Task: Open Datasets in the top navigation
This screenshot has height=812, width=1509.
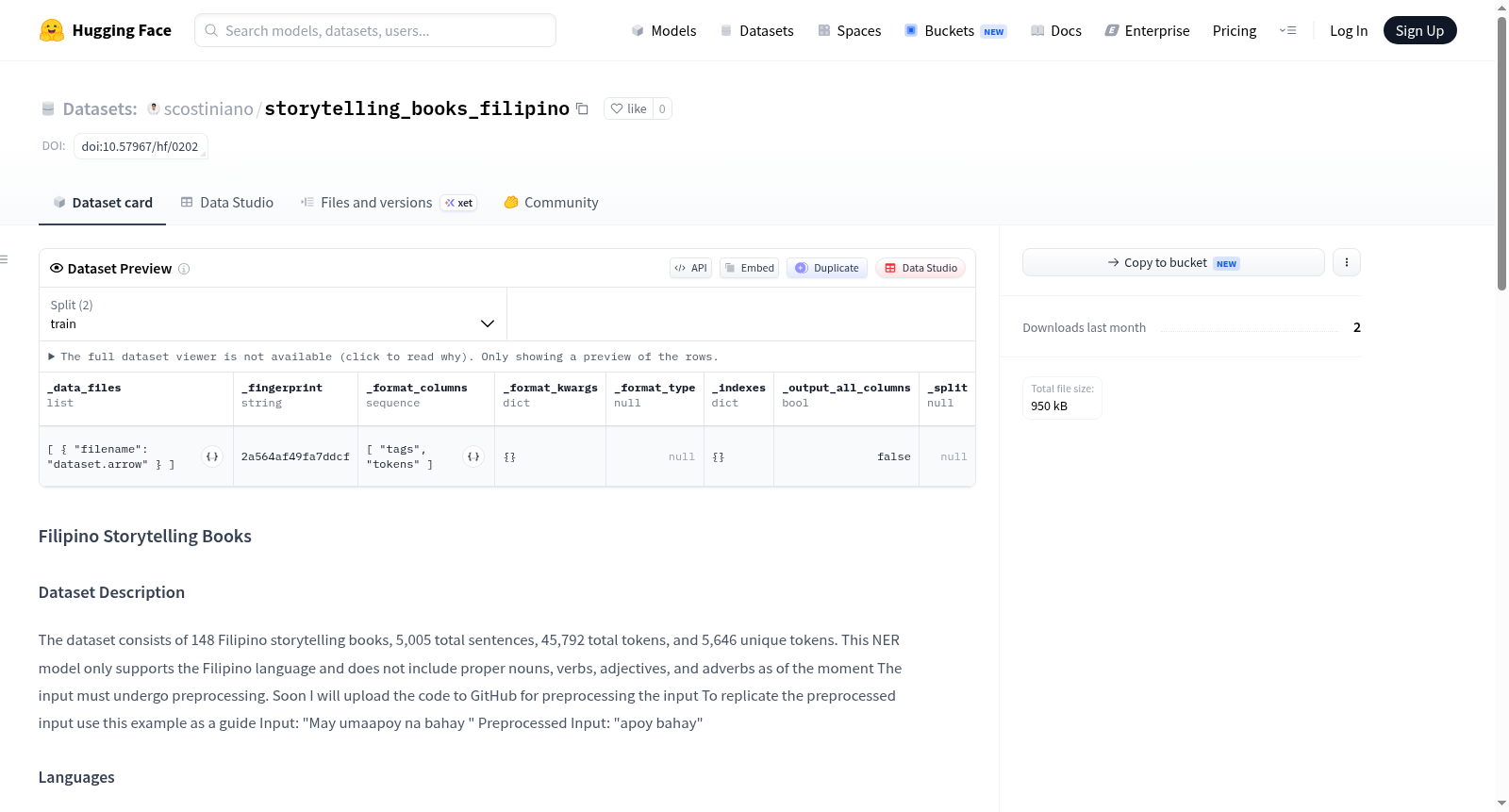Action: point(757,30)
